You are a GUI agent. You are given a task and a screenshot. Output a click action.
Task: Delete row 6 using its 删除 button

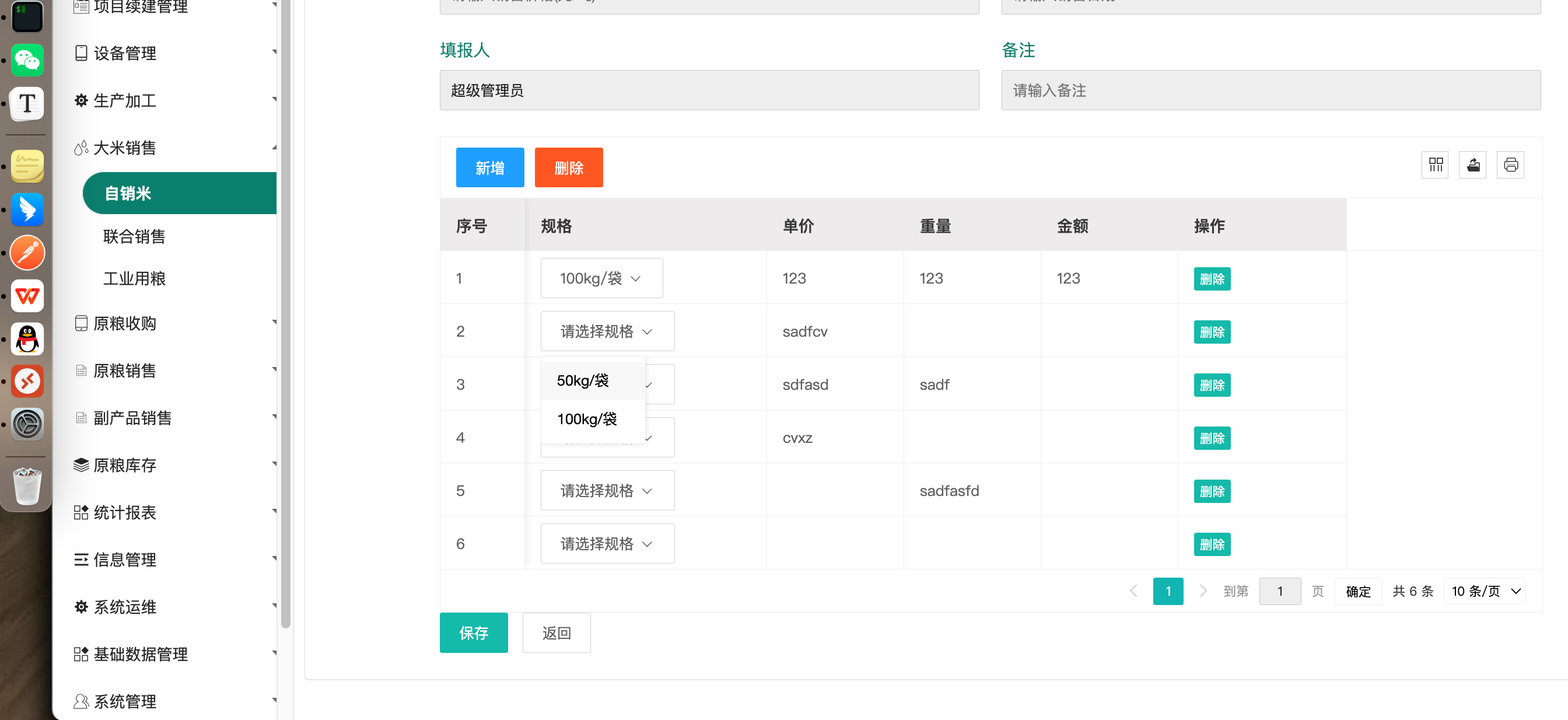(1212, 544)
